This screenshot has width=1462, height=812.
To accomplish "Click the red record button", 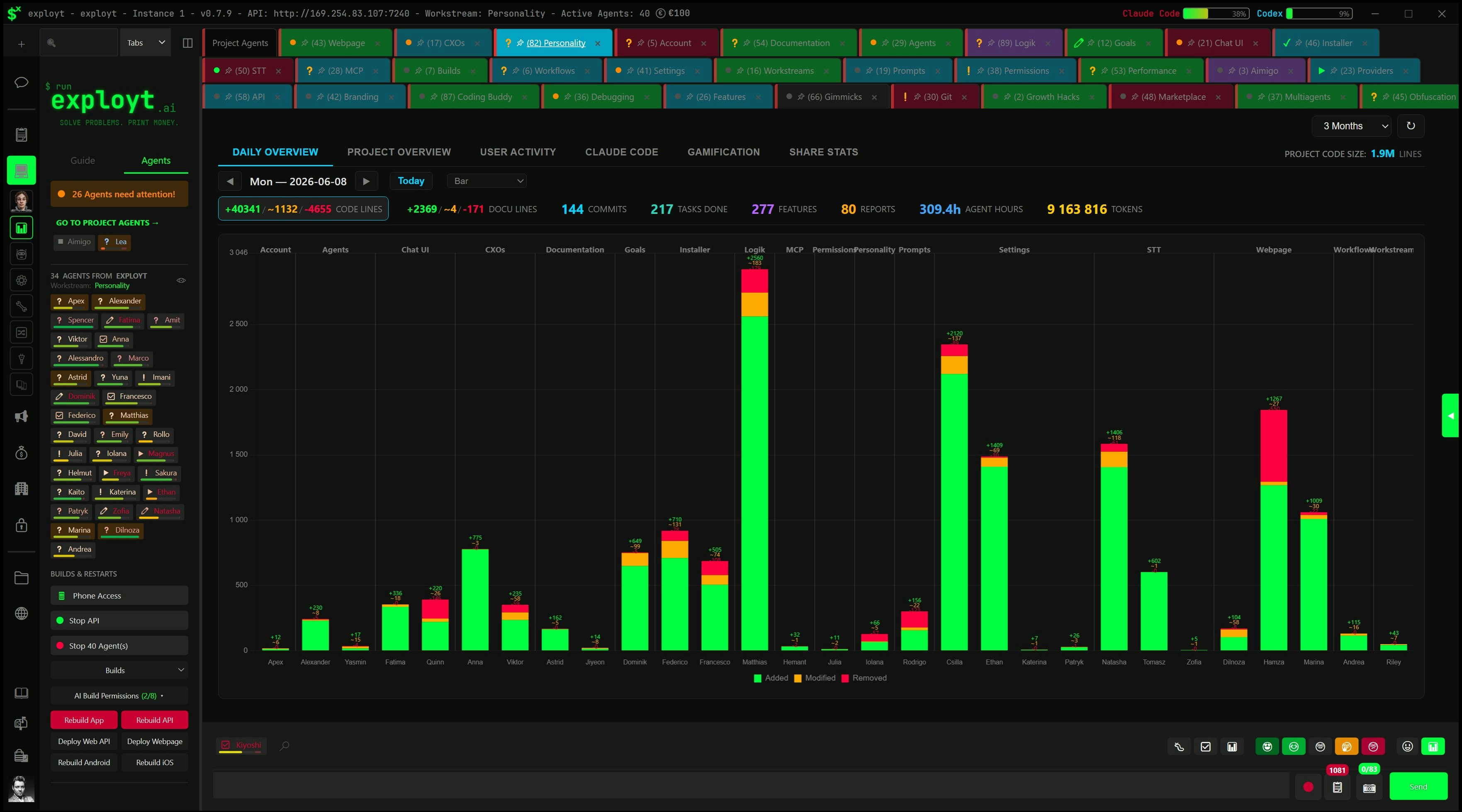I will click(x=1308, y=787).
